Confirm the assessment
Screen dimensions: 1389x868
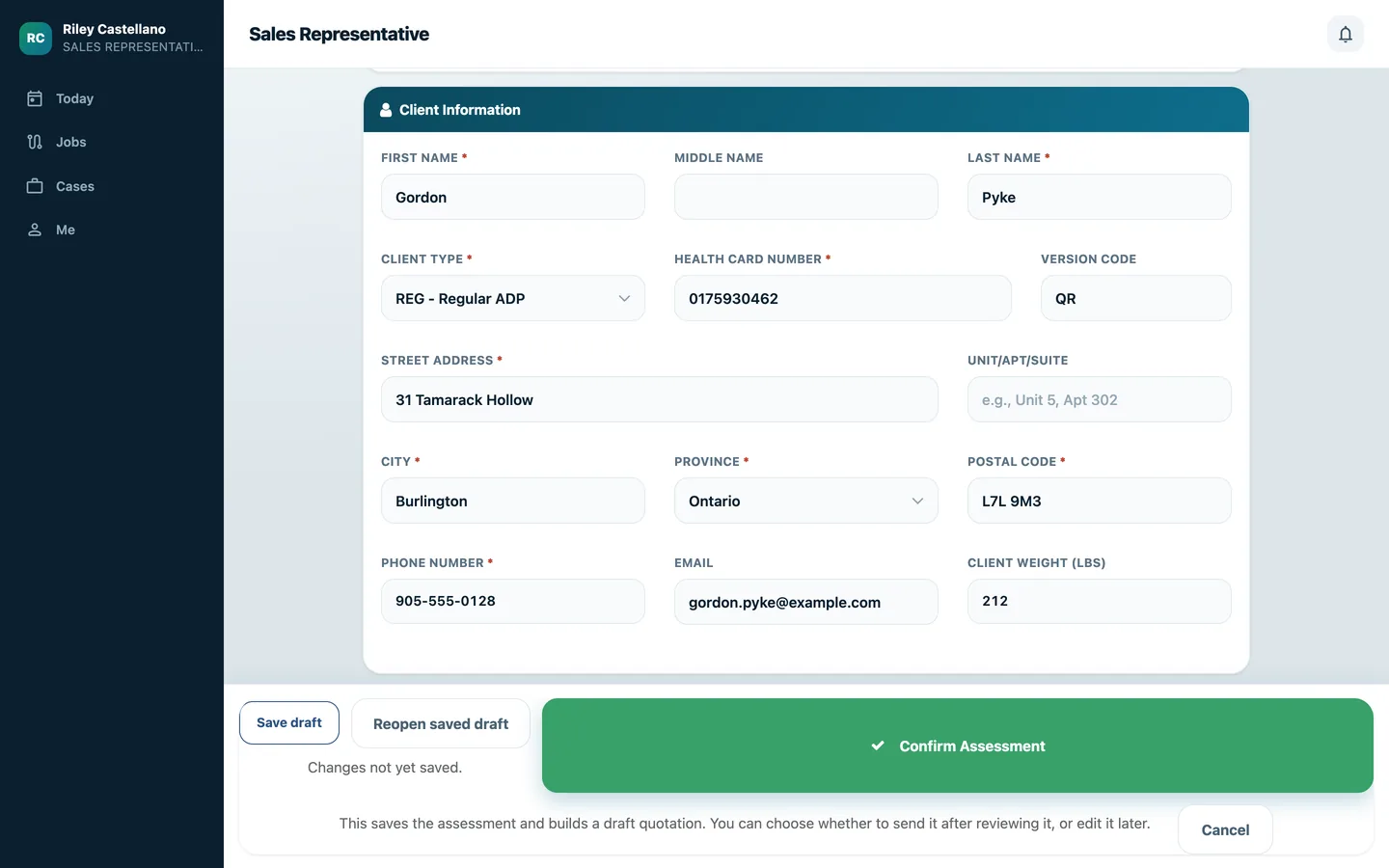[958, 746]
